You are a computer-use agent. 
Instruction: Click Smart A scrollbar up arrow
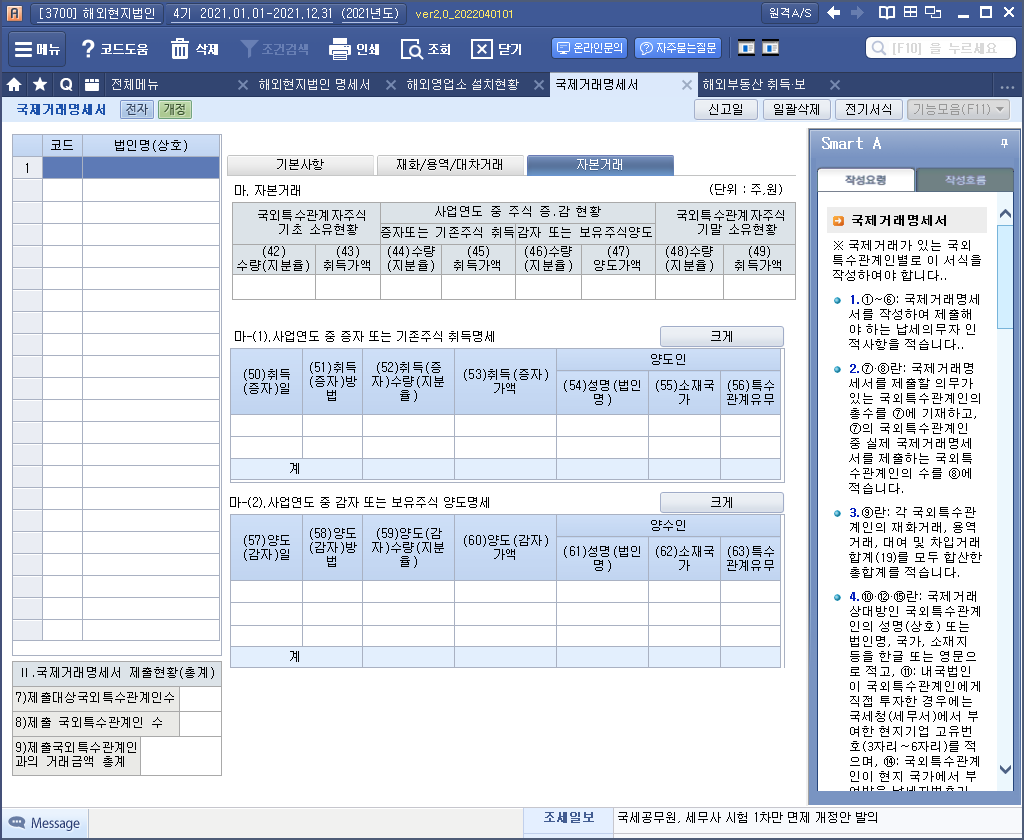(x=1005, y=214)
